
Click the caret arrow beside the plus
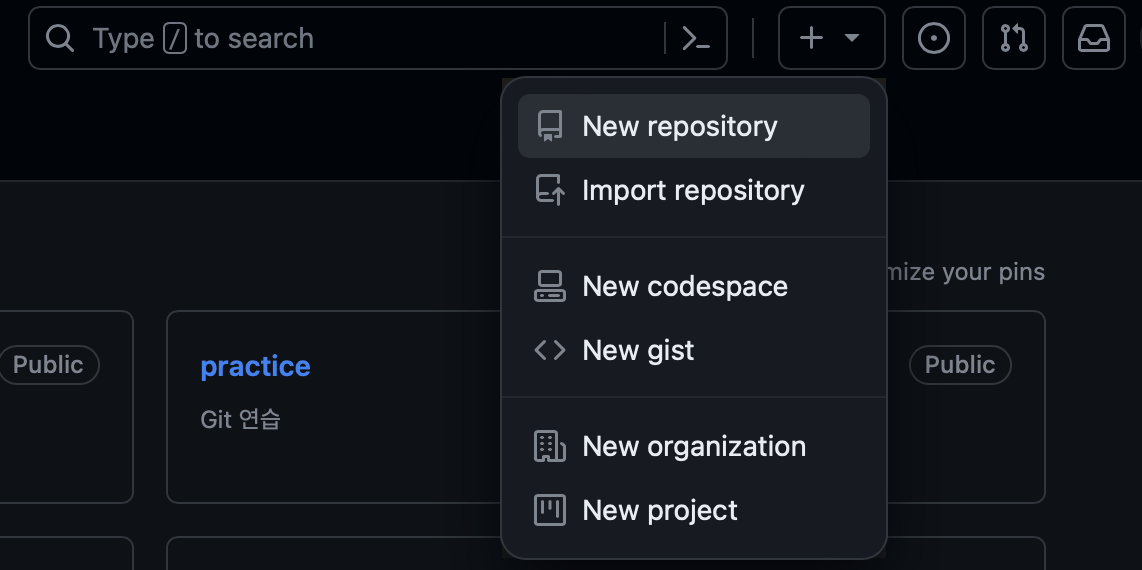coord(852,39)
